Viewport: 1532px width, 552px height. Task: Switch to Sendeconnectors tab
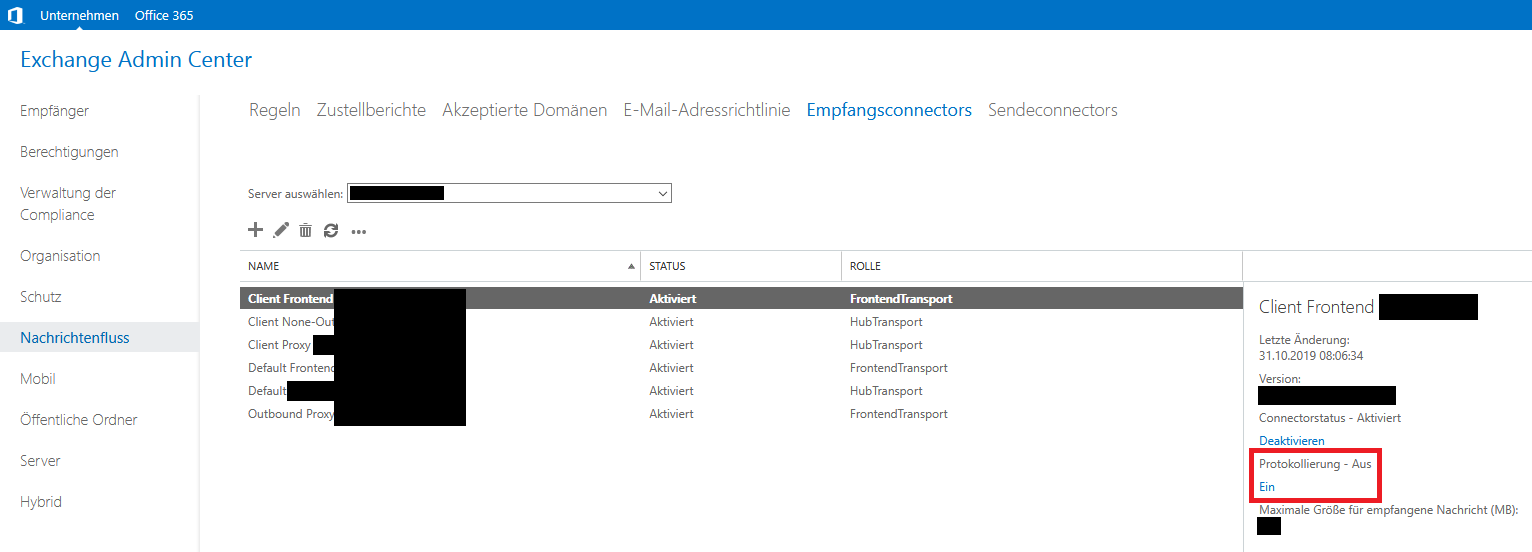[1052, 110]
